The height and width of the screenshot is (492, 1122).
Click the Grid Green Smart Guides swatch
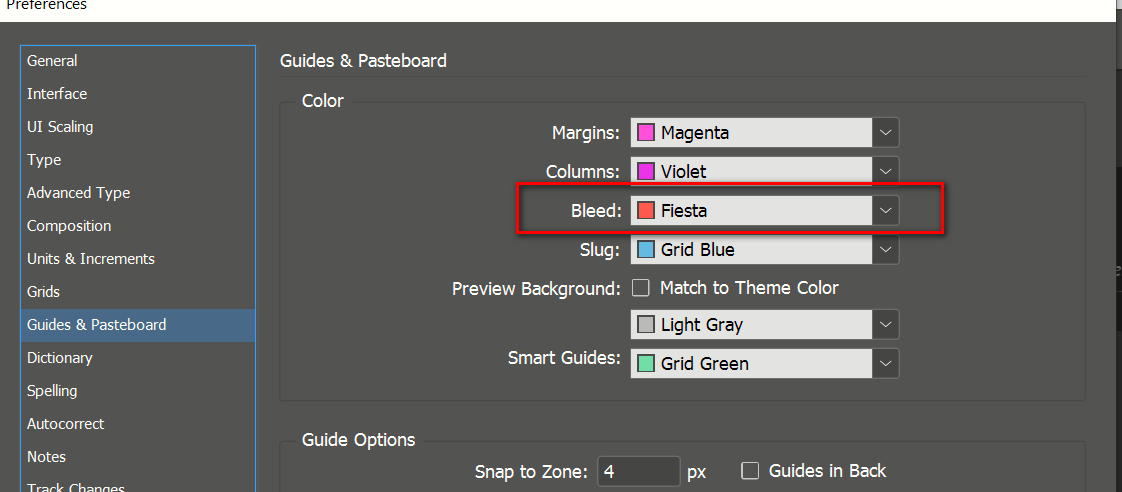(x=647, y=364)
